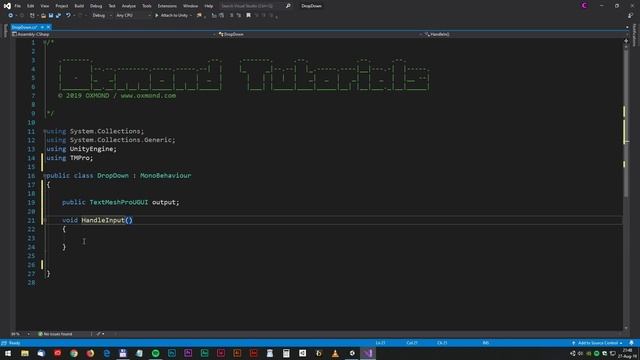640x360 pixels.
Task: Open the Analyze menu
Action: click(129, 6)
